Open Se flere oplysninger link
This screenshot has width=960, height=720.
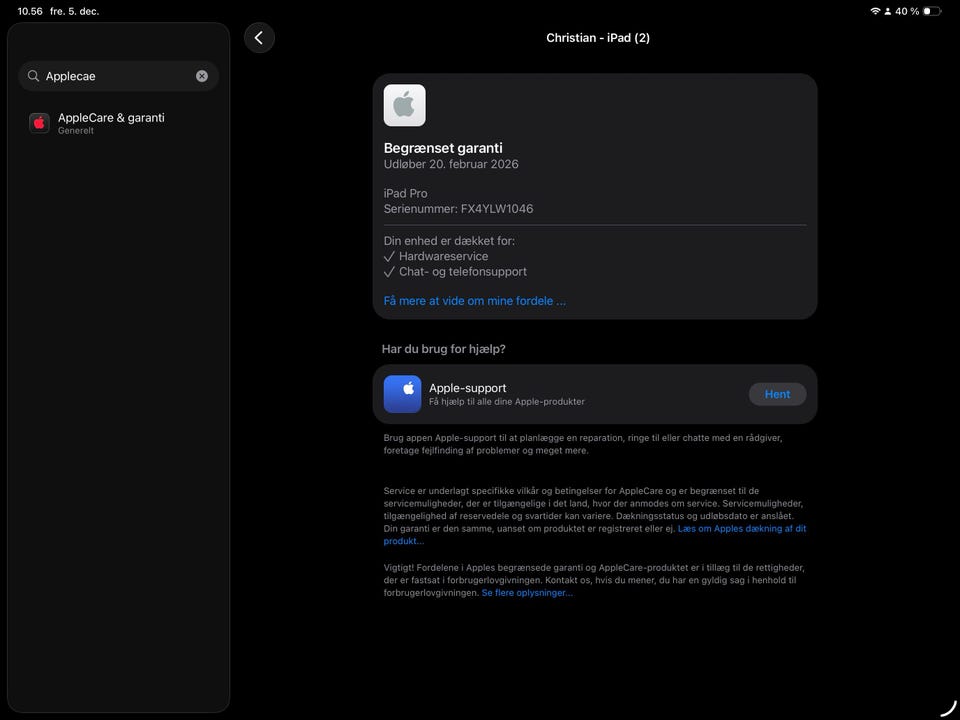point(527,593)
